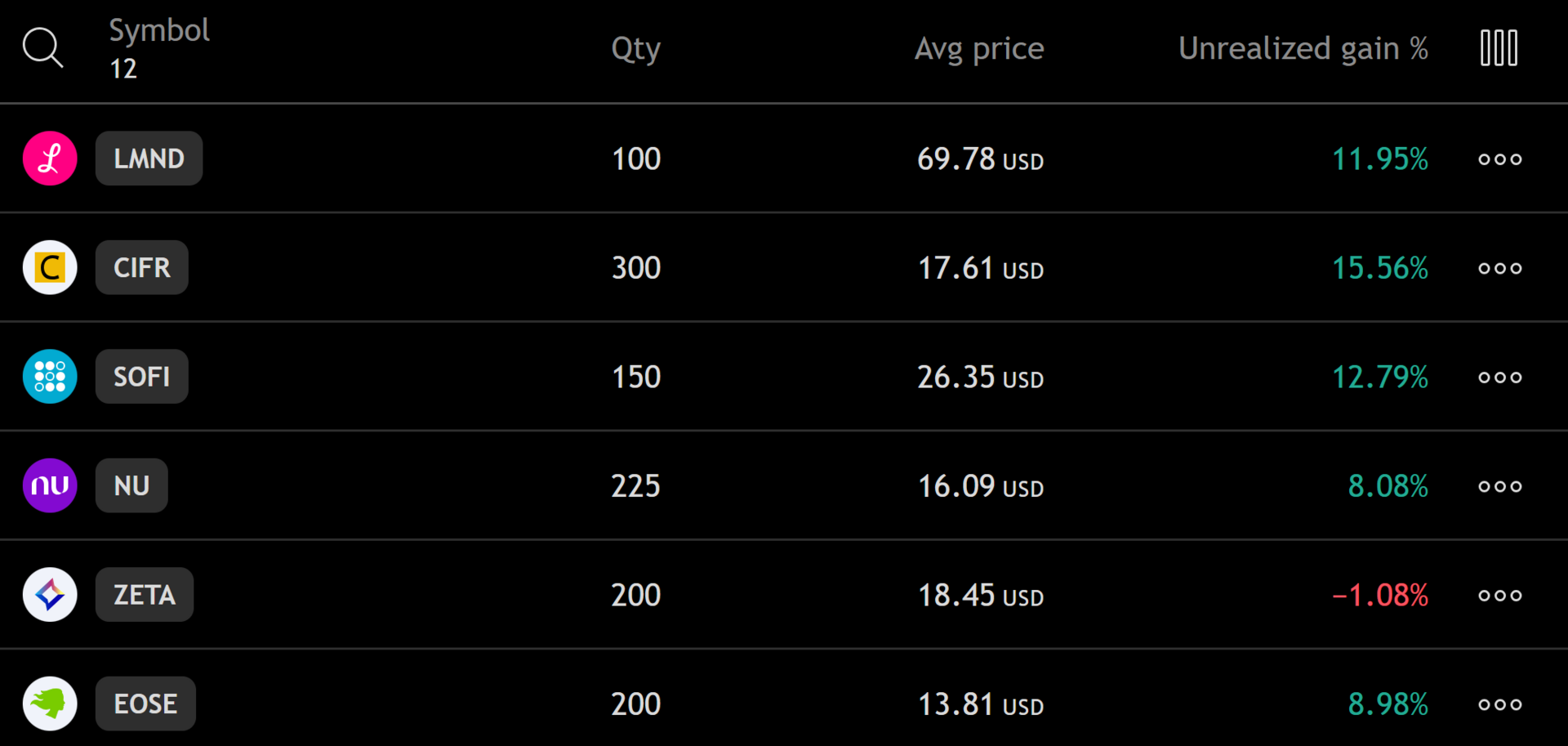Screen dimensions: 1568x746
Task: Open the three-dot menu for EOSE
Action: [1499, 704]
